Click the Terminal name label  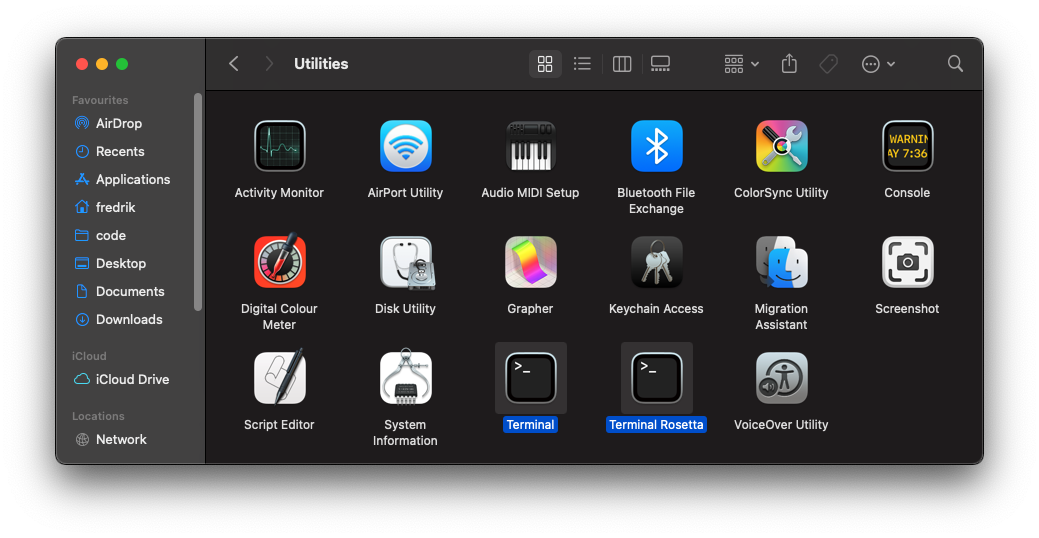tap(531, 425)
